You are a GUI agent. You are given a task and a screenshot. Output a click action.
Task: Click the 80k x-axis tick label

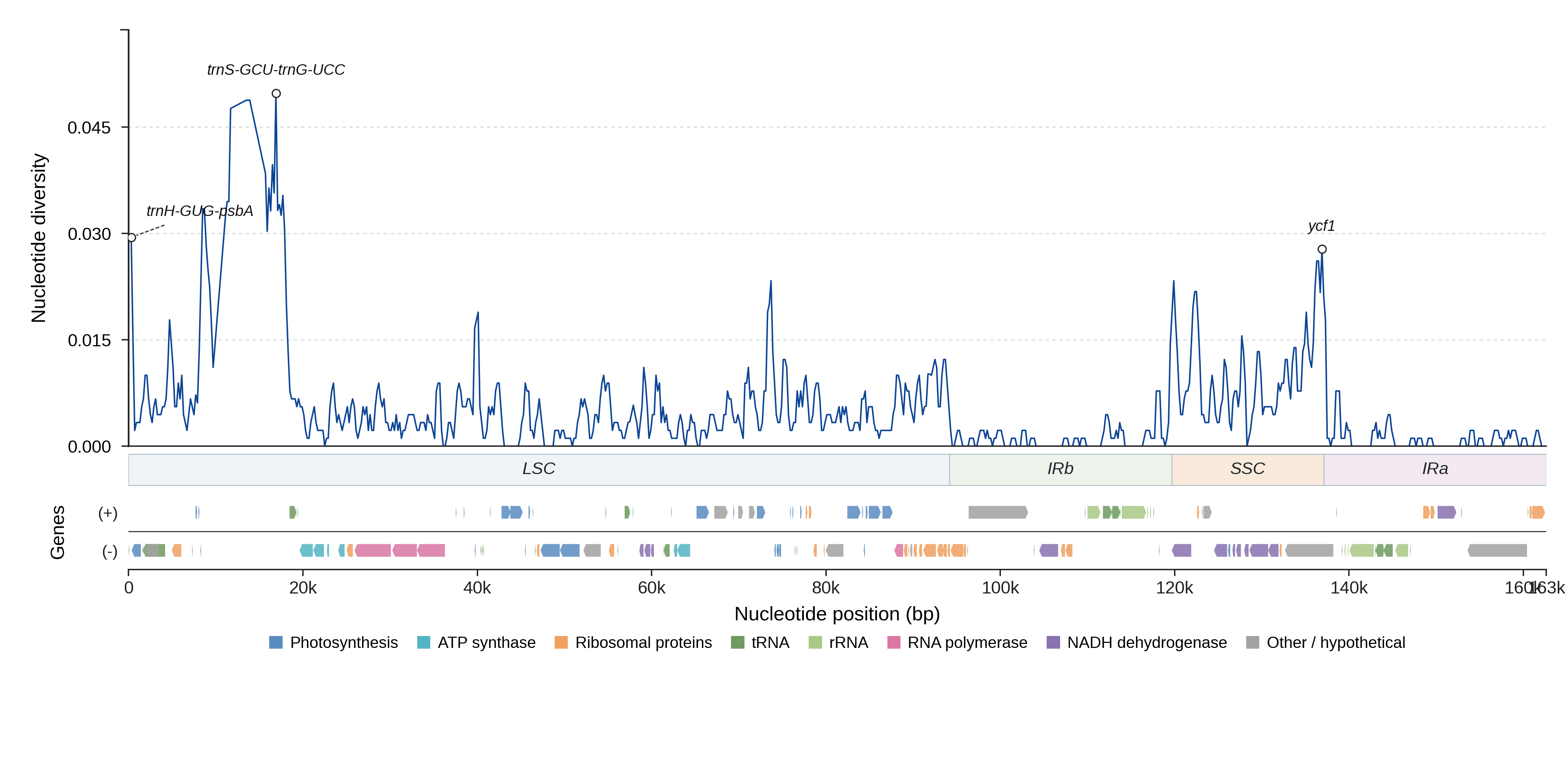[x=826, y=588]
